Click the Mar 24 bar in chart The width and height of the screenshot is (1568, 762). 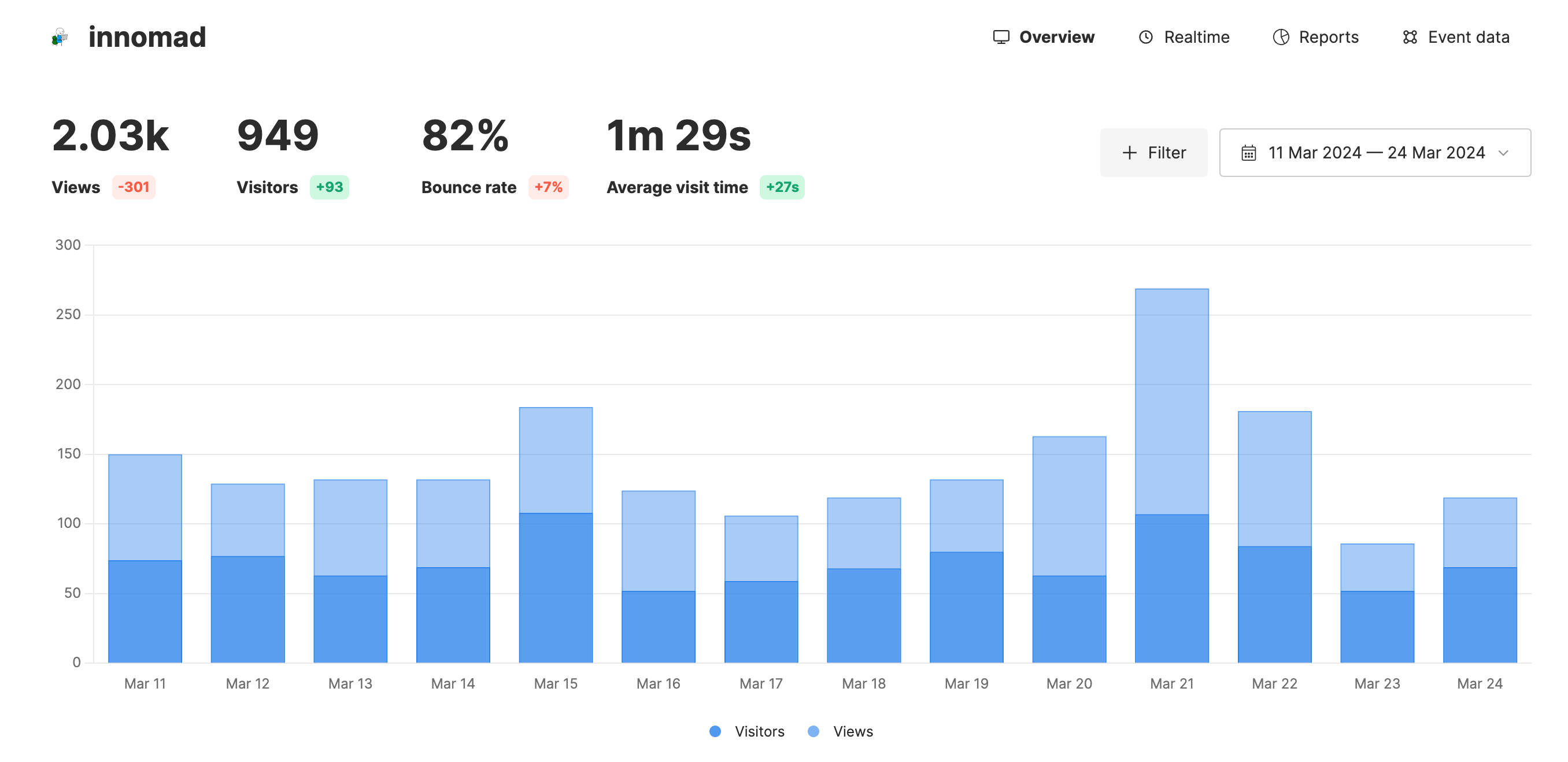point(1480,580)
